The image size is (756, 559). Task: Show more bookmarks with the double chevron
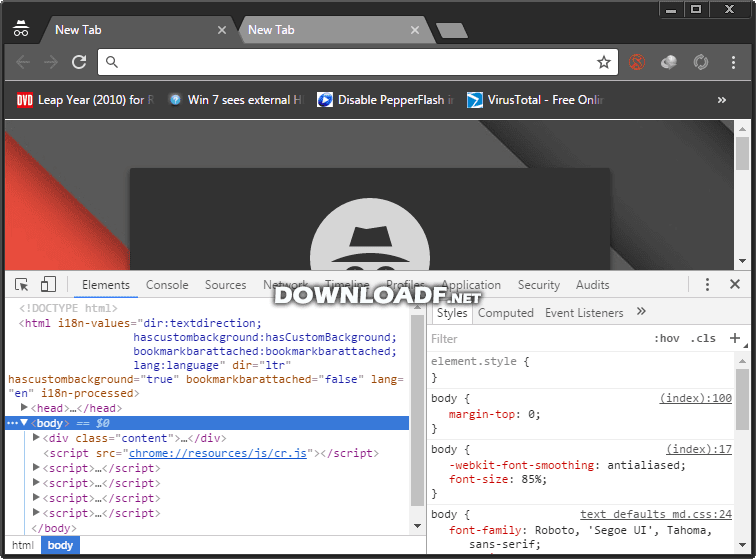721,100
